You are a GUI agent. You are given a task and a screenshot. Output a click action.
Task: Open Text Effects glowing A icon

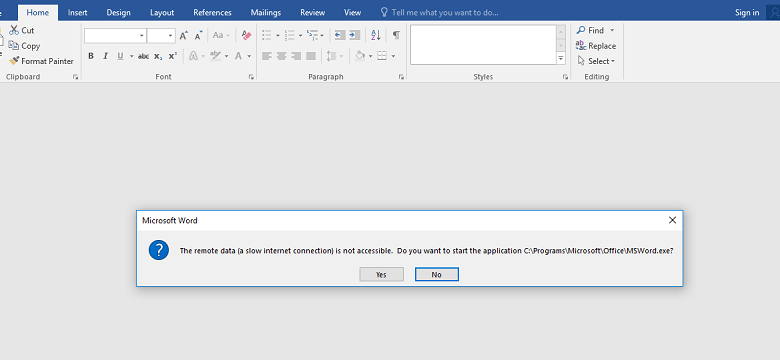[194, 56]
